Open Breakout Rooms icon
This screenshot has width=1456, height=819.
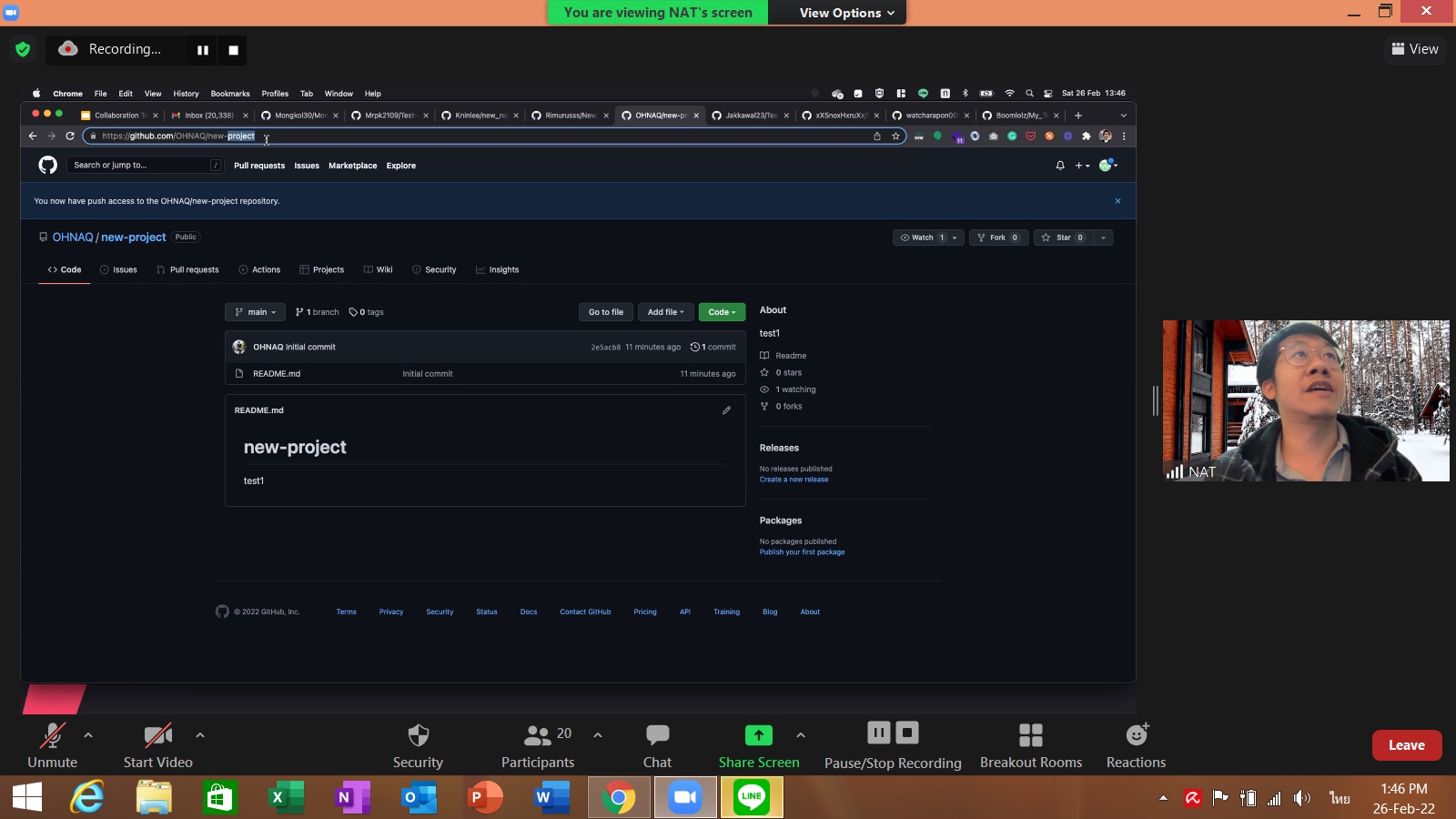1031,735
